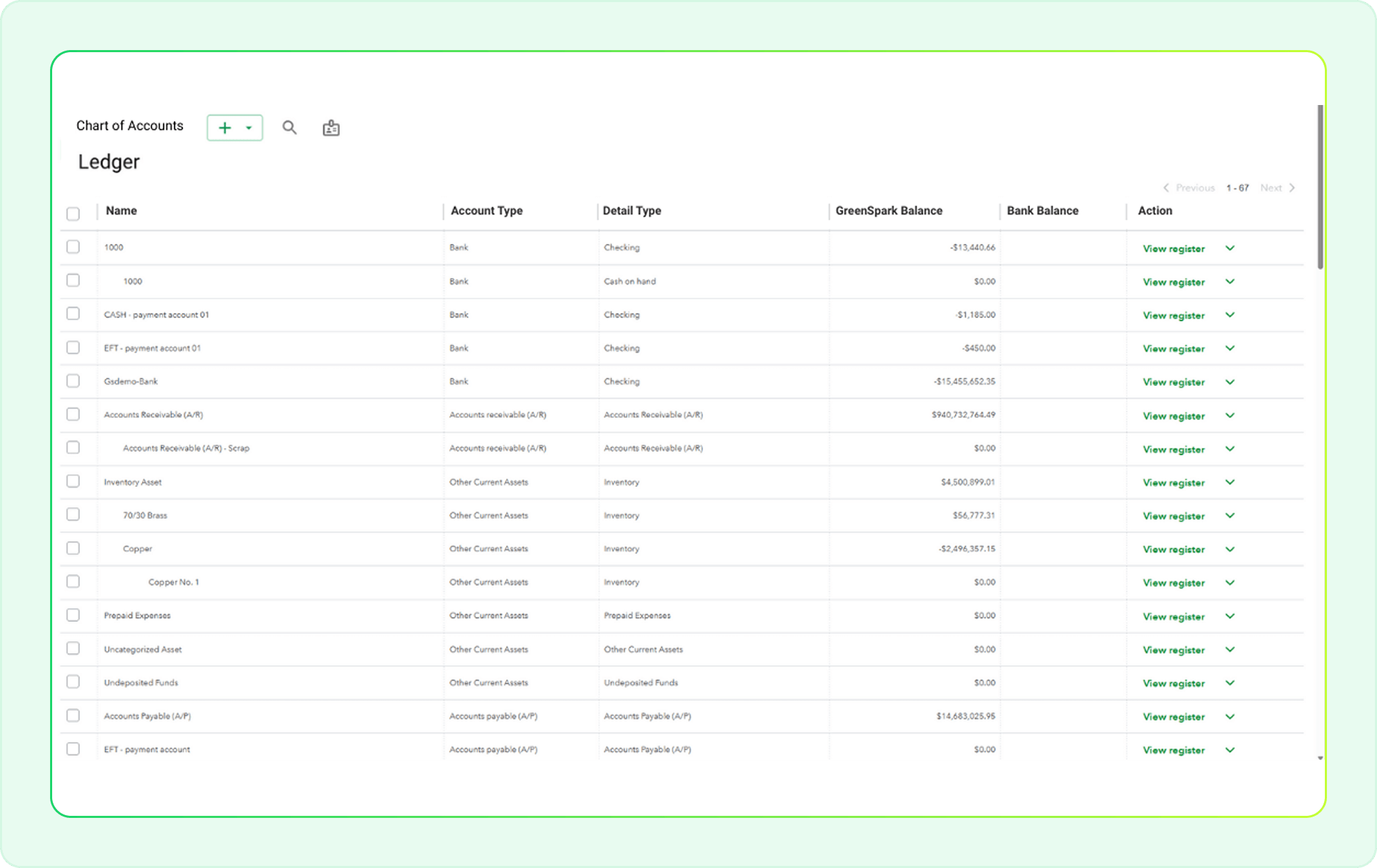Click the Next page arrow icon
Viewport: 1377px width, 868px height.
[x=1292, y=188]
